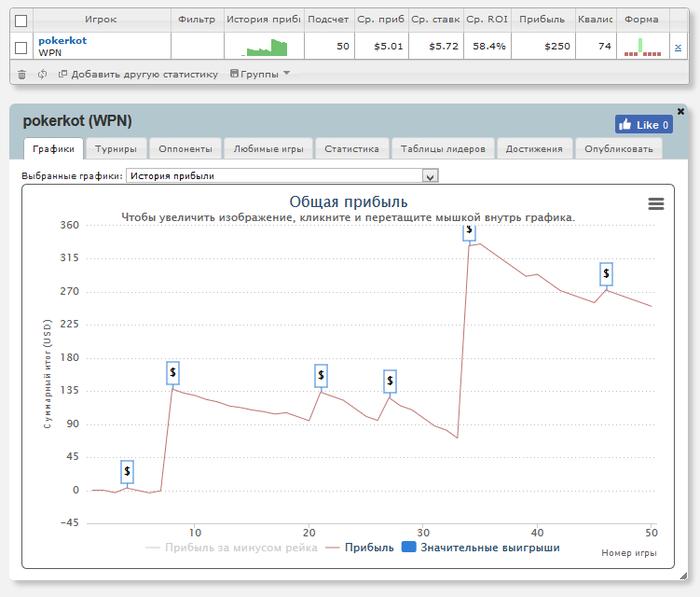
Task: Click the dollar marker near game 27
Action: [x=390, y=381]
